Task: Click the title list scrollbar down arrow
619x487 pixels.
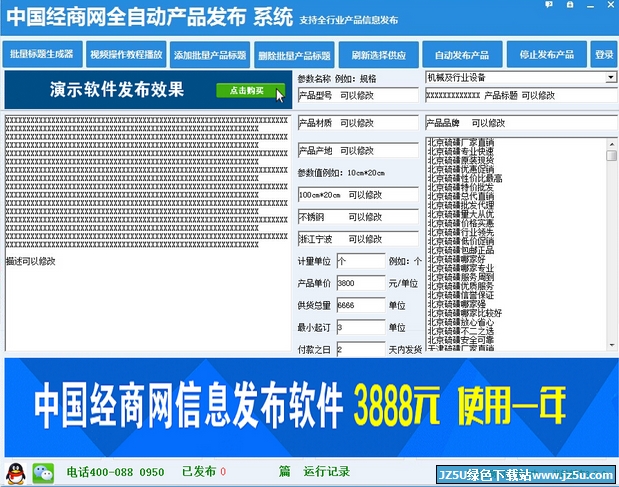Action: coord(611,345)
